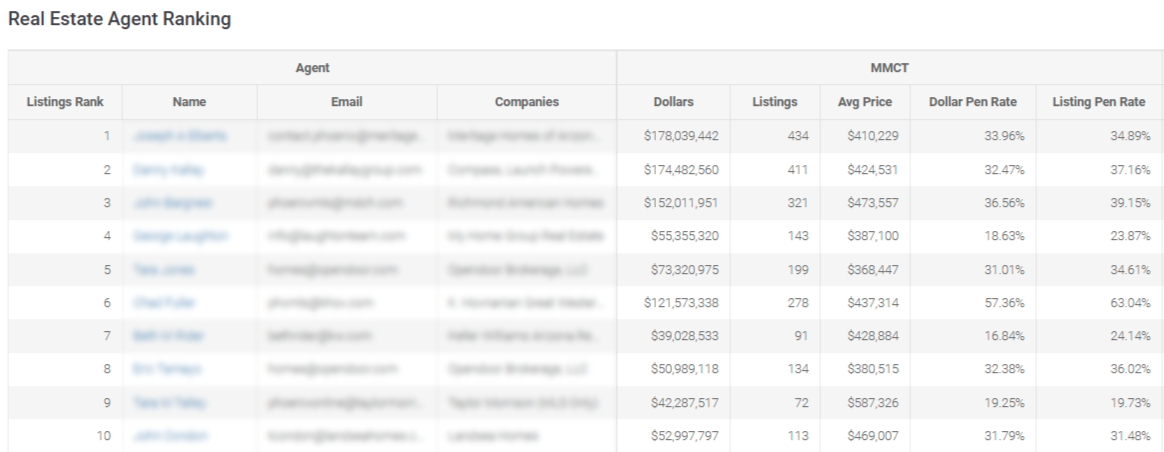
Task: Click the Listings column header
Action: 774,102
